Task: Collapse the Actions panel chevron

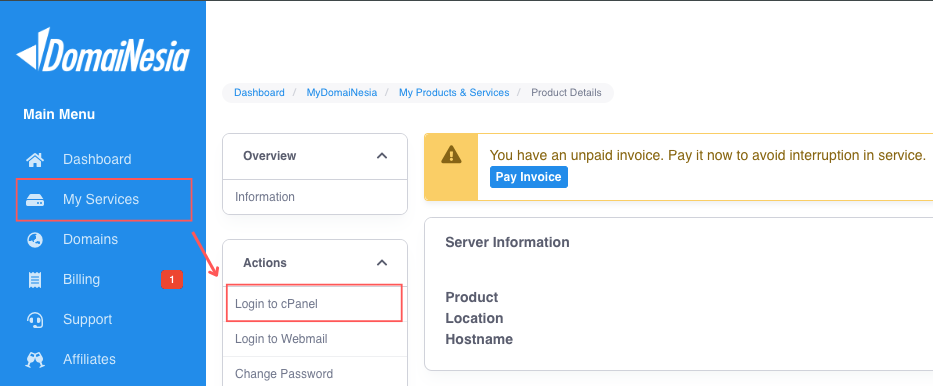Action: [x=382, y=262]
